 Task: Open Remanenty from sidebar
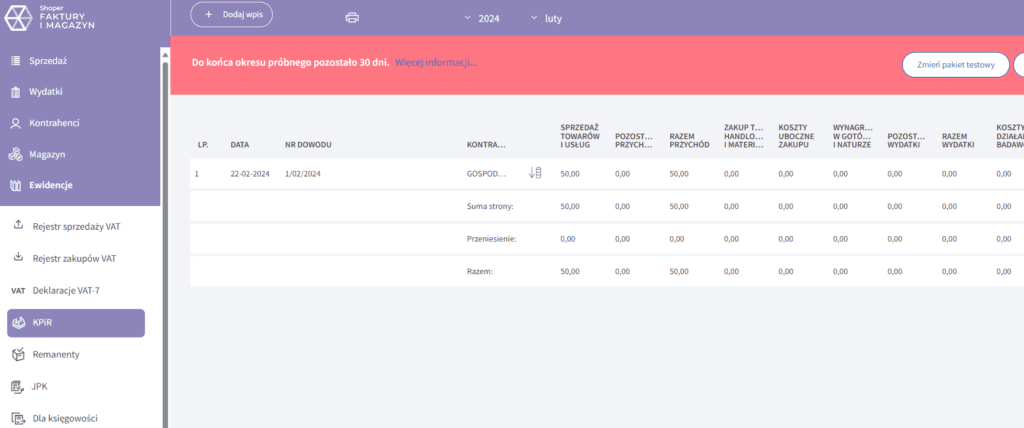(x=56, y=354)
